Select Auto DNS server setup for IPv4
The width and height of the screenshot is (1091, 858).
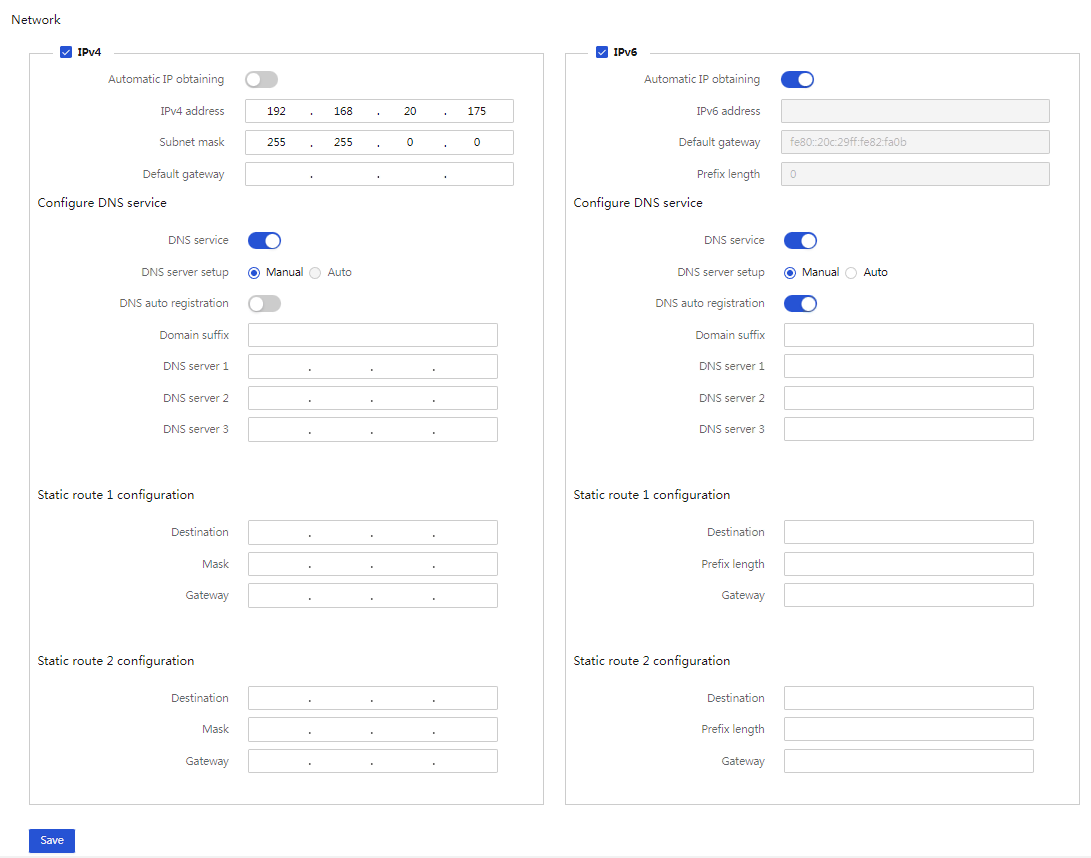tap(315, 273)
